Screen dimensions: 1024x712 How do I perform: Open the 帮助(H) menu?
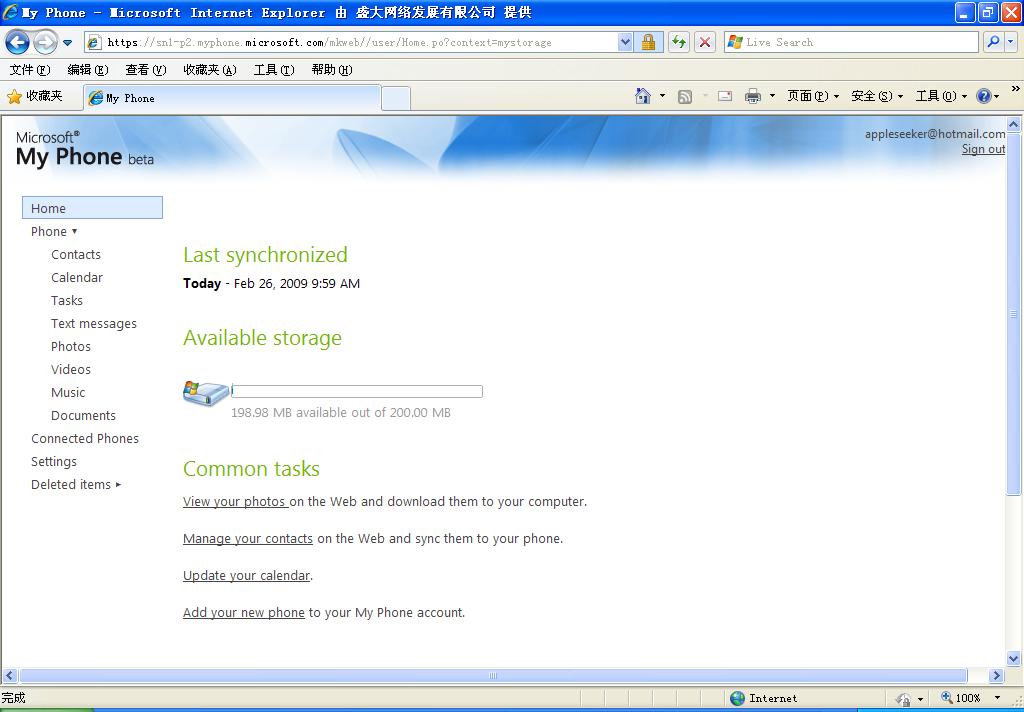332,70
